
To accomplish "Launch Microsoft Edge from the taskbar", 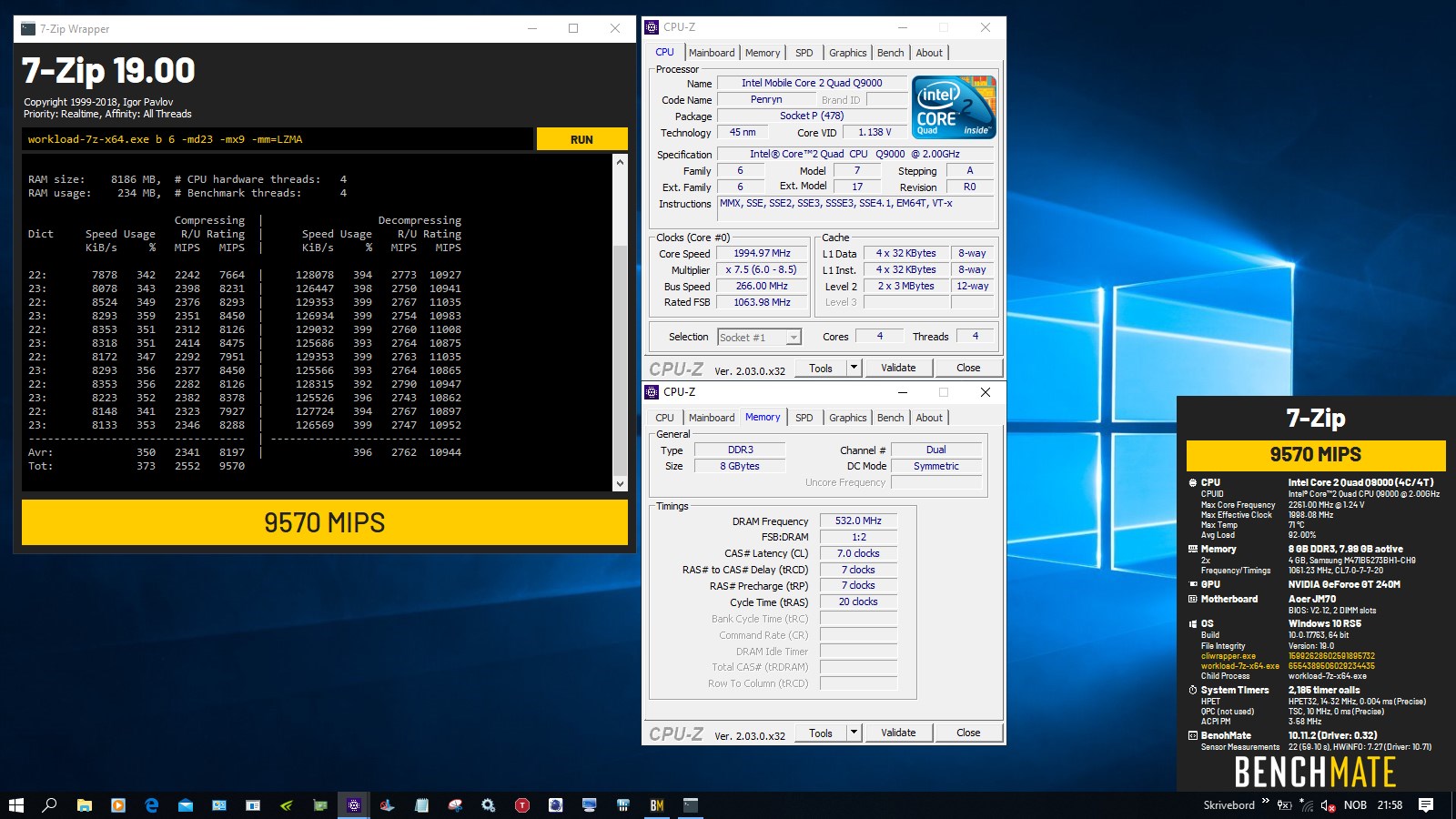I will pos(152,805).
